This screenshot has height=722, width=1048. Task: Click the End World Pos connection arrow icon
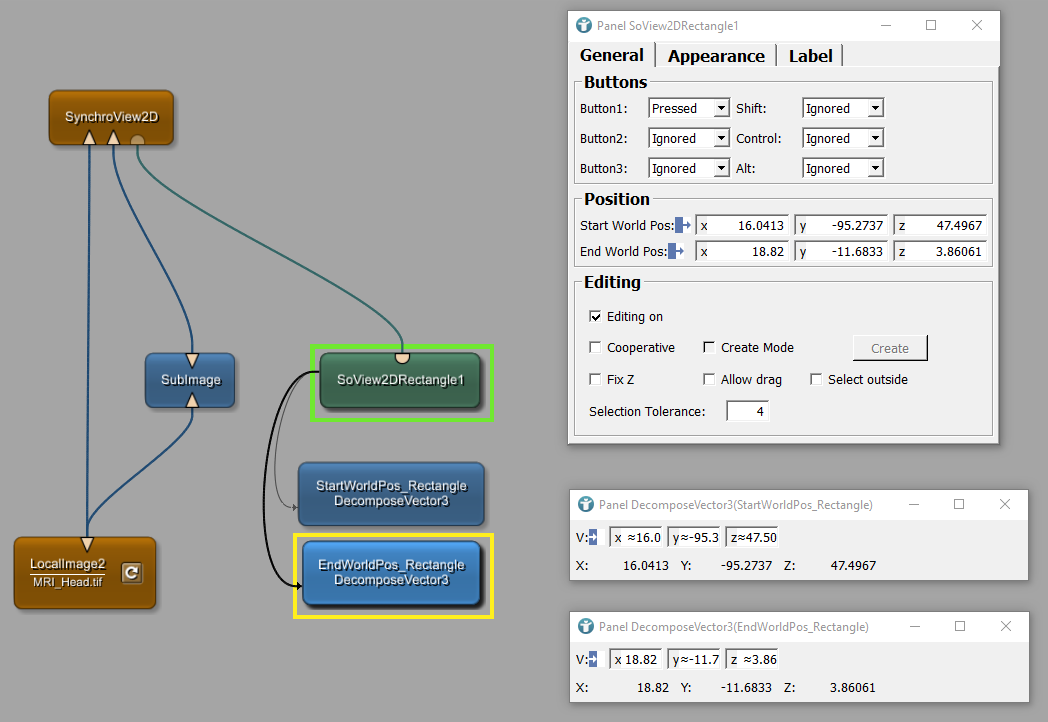click(676, 252)
